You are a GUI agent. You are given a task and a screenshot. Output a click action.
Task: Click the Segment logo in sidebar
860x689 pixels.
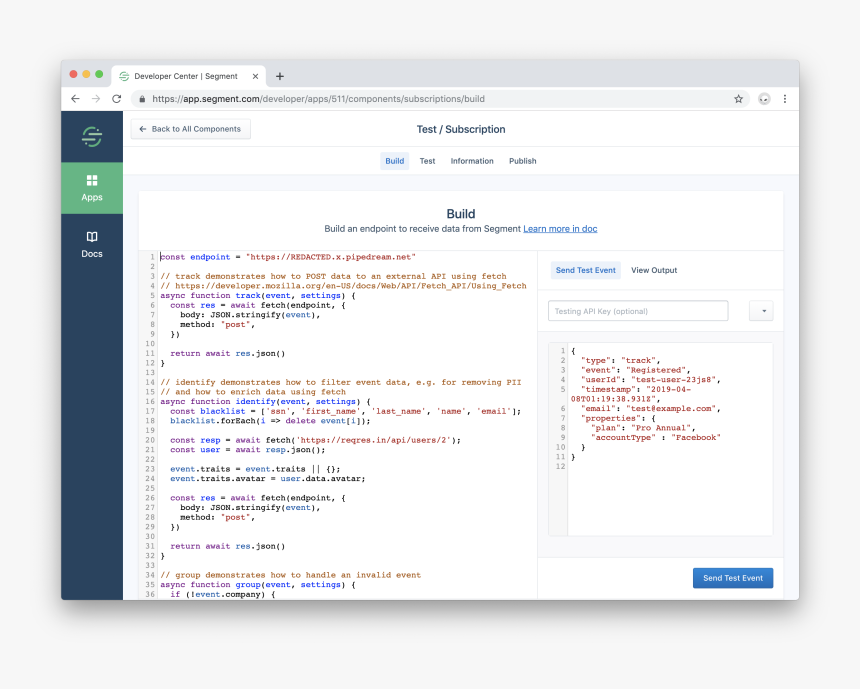pos(92,136)
